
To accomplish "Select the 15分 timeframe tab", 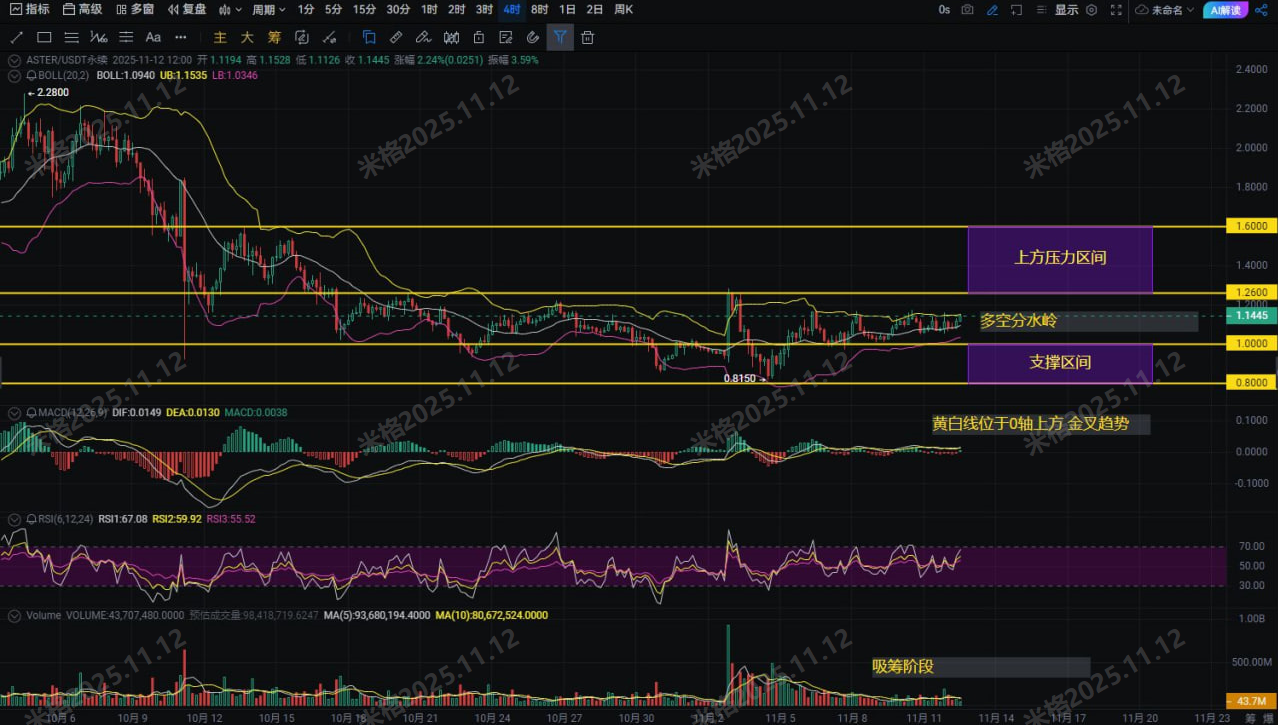I will coord(365,9).
